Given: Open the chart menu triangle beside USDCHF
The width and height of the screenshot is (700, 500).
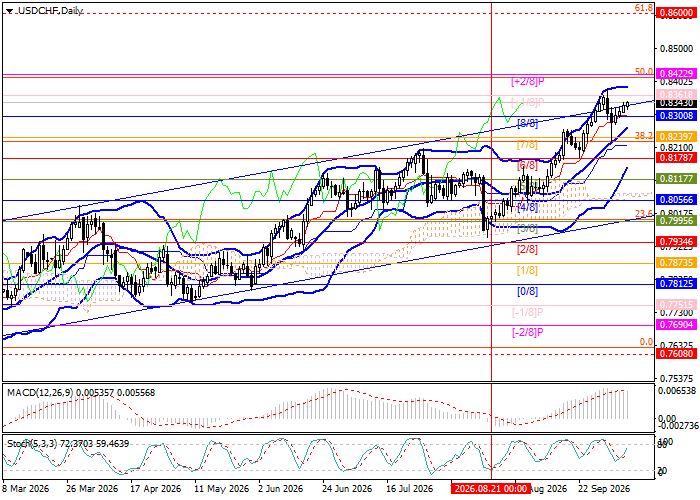Looking at the screenshot, I should pos(10,11).
